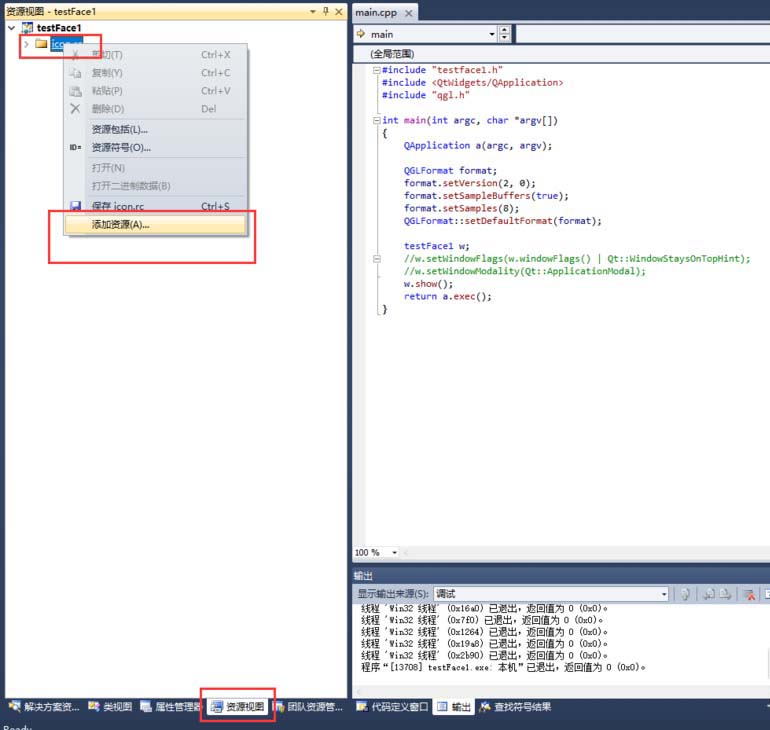
Task: Select the testFace1 project icon in the tree
Action: (27, 28)
